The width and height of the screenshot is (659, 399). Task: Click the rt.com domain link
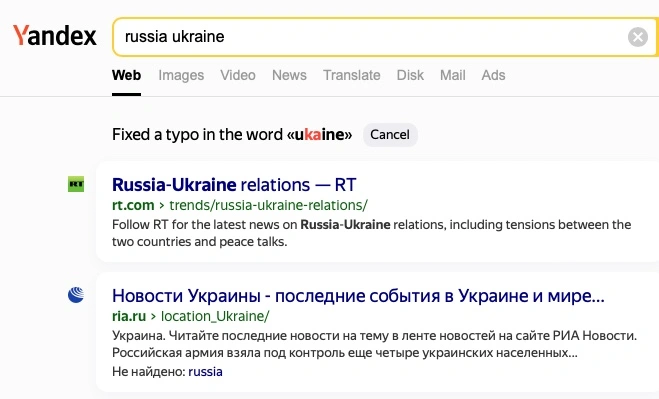(133, 205)
